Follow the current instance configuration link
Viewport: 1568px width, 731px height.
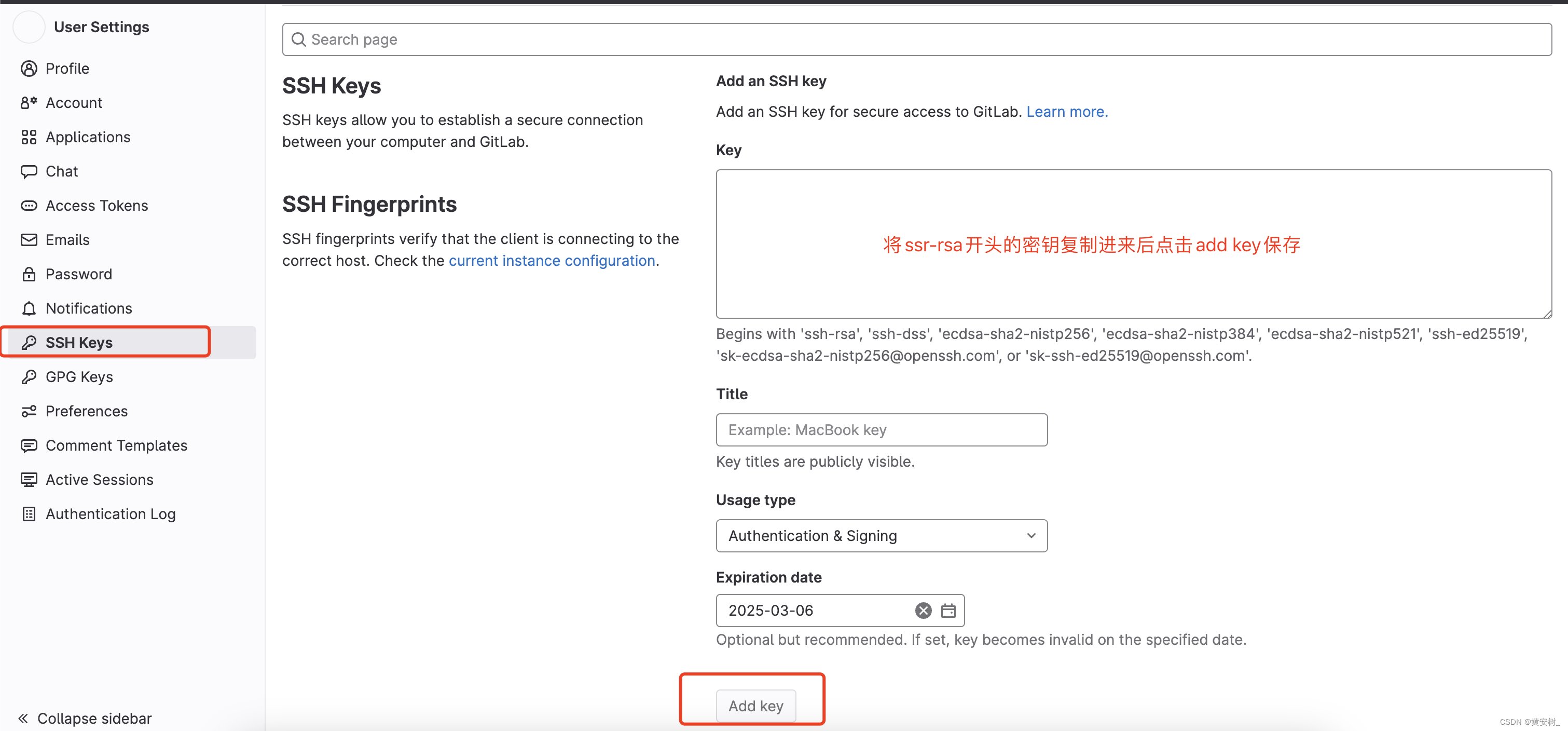coord(552,261)
